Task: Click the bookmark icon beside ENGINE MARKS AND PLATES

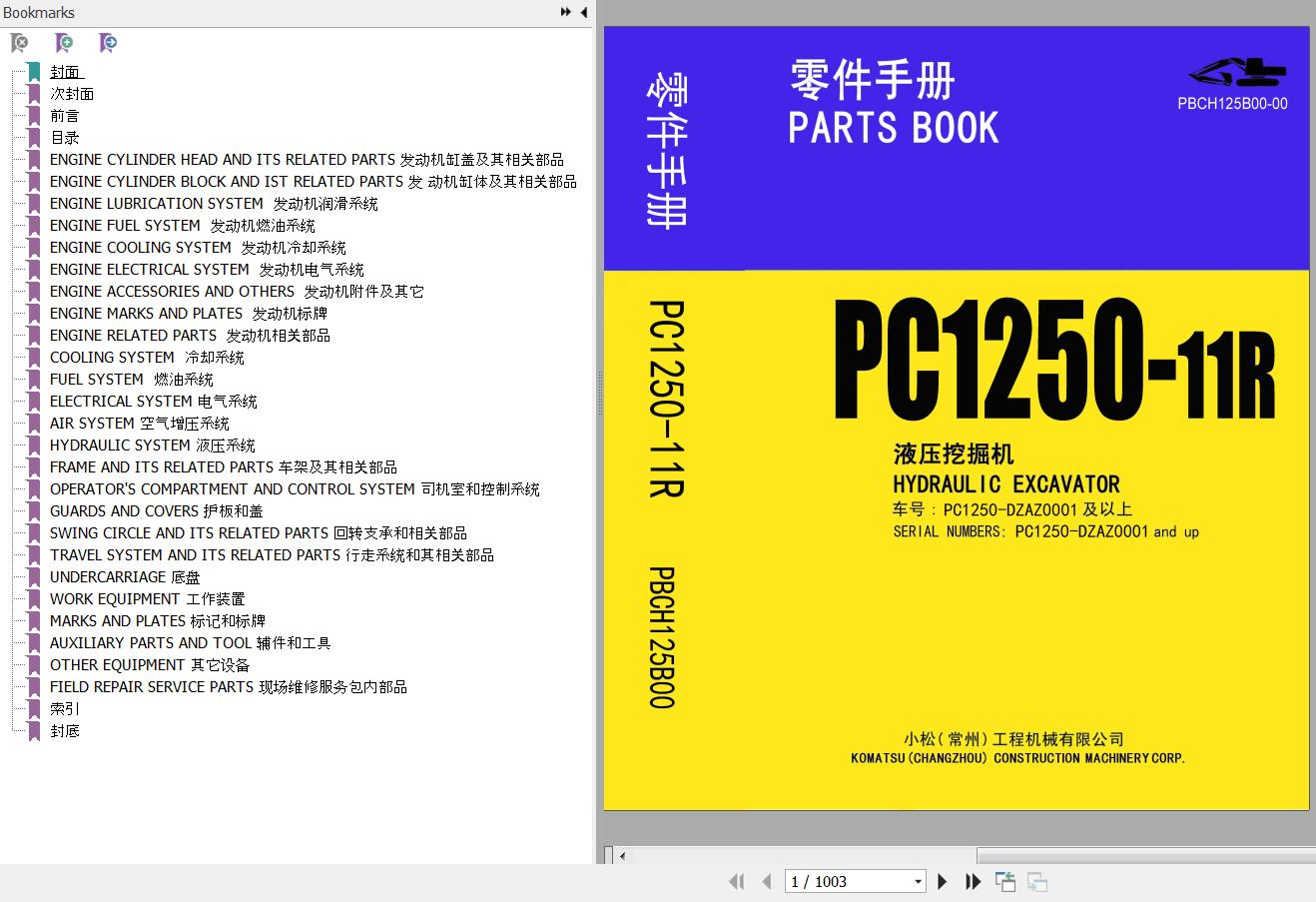Action: click(34, 314)
